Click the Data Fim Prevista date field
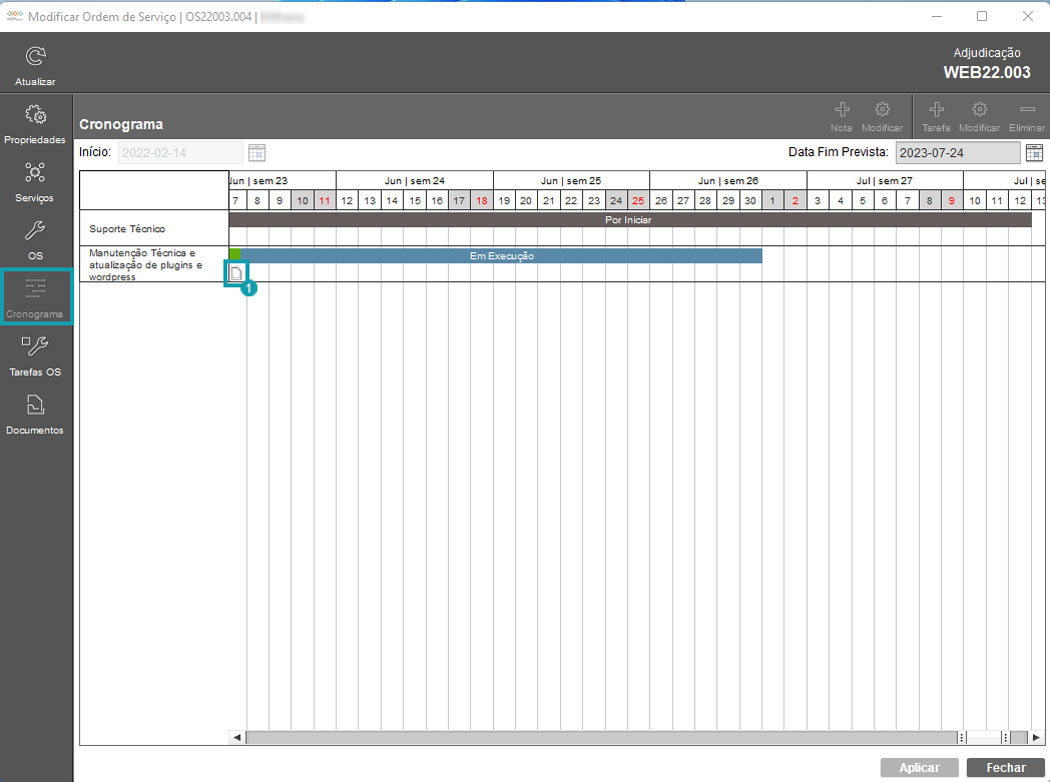 (x=957, y=153)
